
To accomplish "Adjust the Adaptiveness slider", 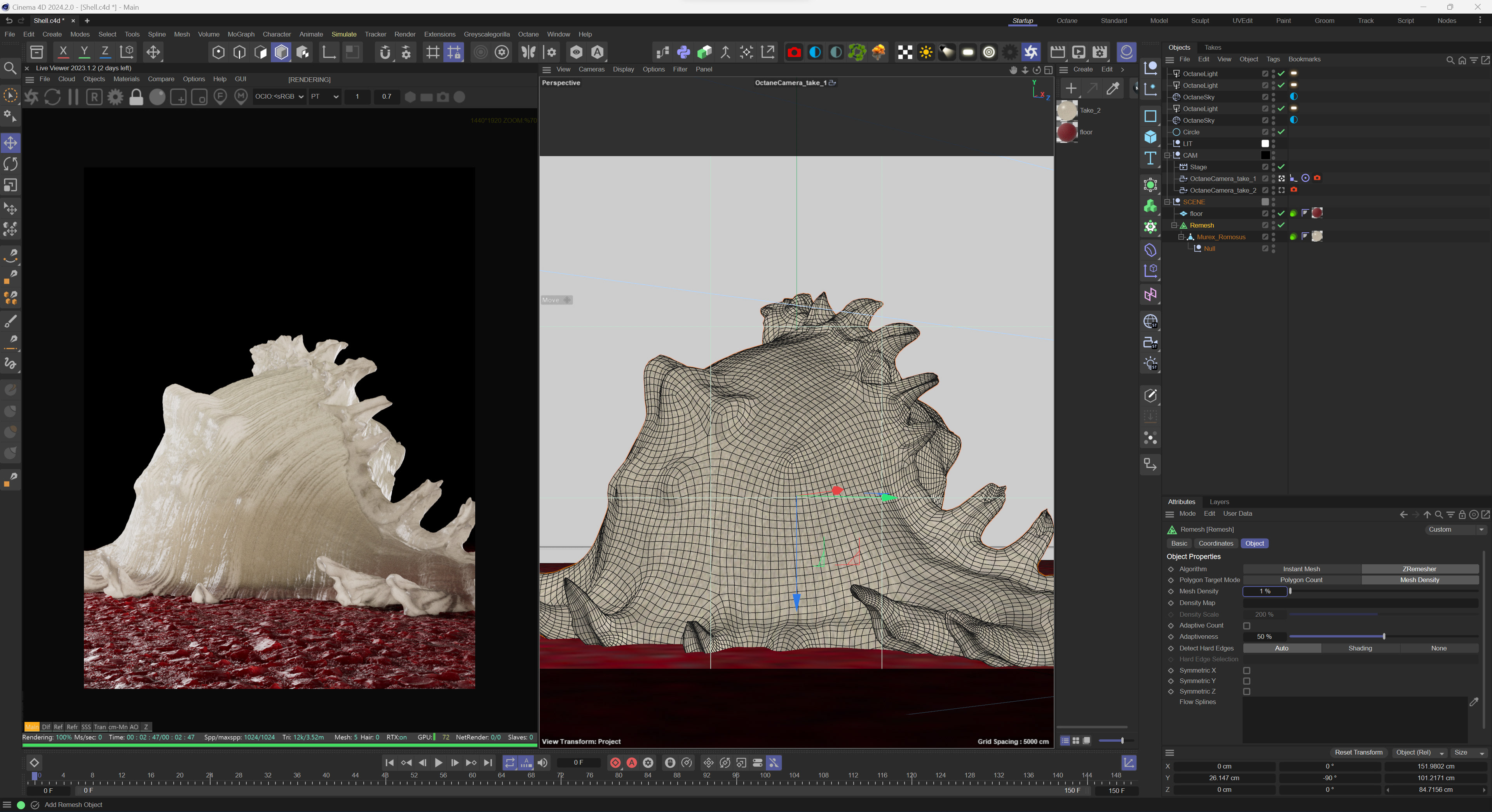I will pos(1384,636).
